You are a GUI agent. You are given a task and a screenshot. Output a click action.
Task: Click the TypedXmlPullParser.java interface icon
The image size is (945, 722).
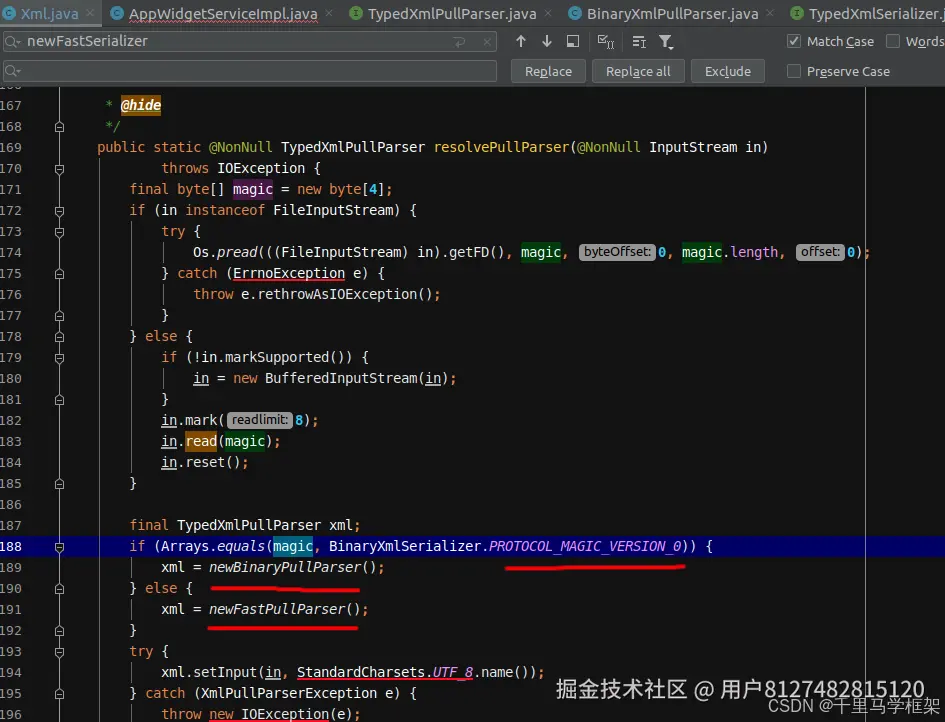[x=356, y=13]
